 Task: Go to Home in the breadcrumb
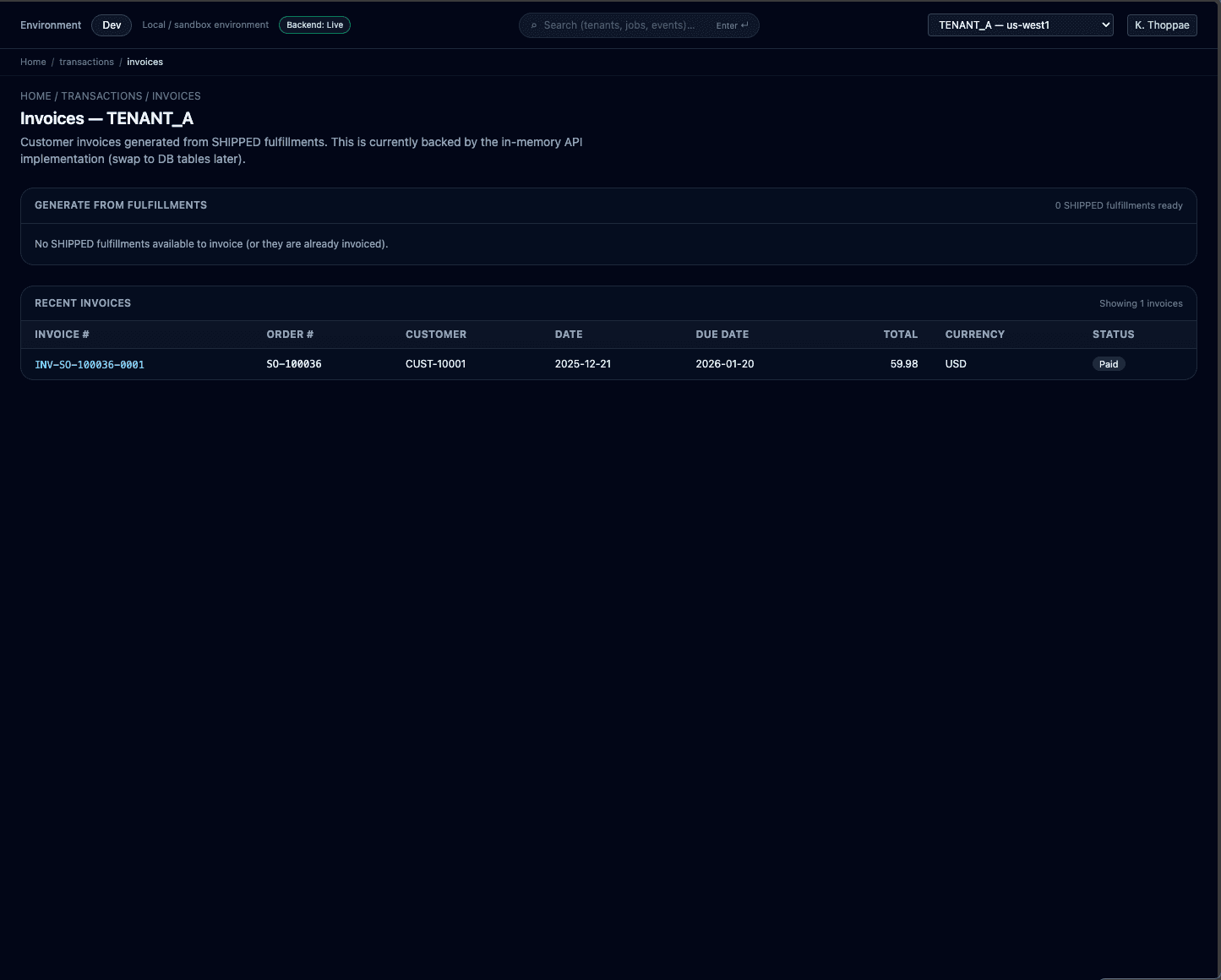click(x=33, y=62)
